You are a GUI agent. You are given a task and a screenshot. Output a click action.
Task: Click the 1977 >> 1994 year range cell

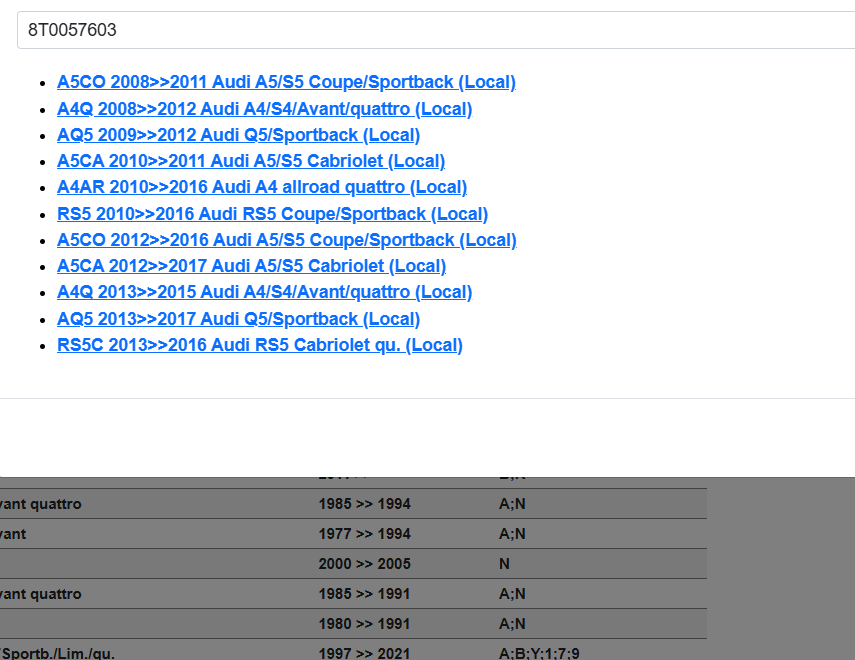[364, 534]
